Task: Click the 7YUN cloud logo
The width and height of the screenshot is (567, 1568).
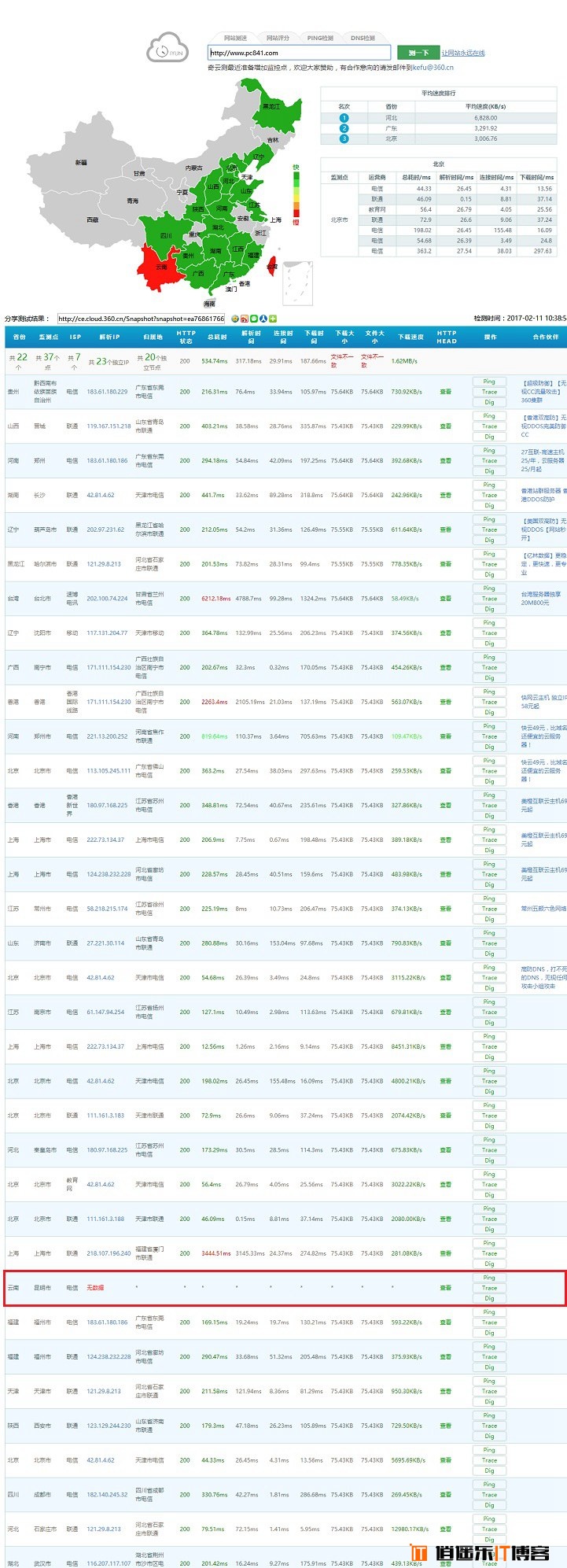Action: pyautogui.click(x=168, y=47)
